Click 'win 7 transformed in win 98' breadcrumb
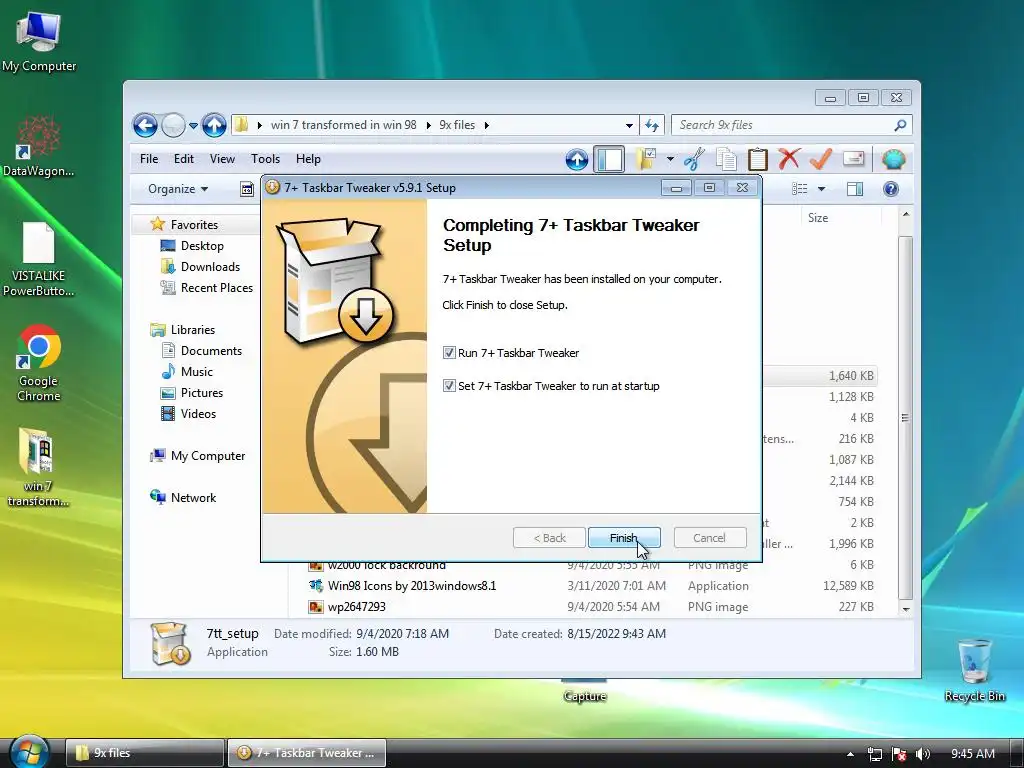 [344, 125]
